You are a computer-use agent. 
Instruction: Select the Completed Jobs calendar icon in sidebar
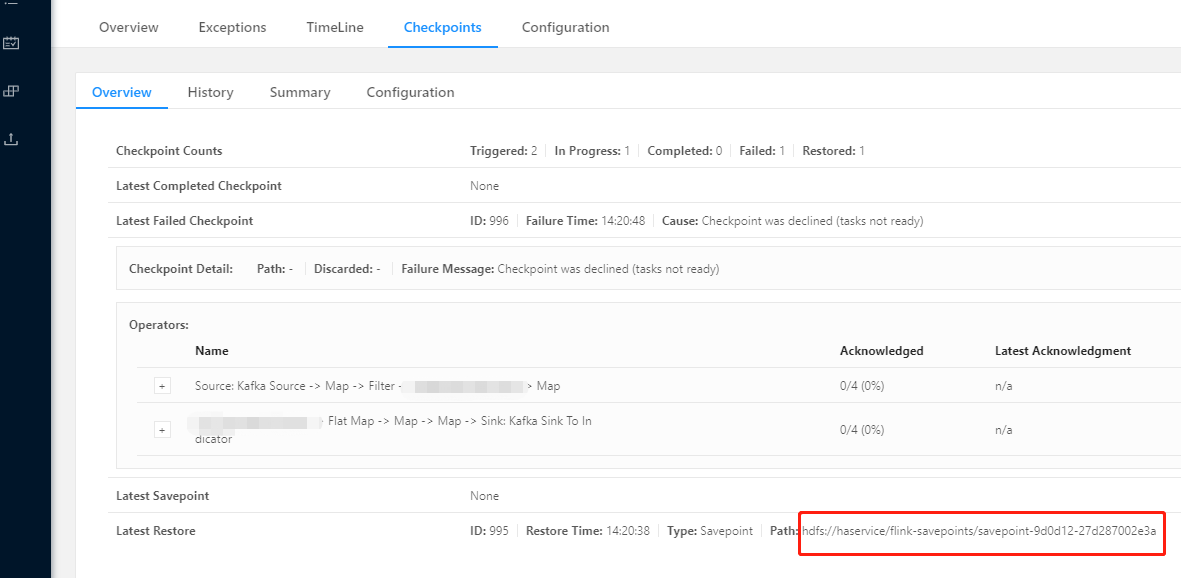pos(12,43)
